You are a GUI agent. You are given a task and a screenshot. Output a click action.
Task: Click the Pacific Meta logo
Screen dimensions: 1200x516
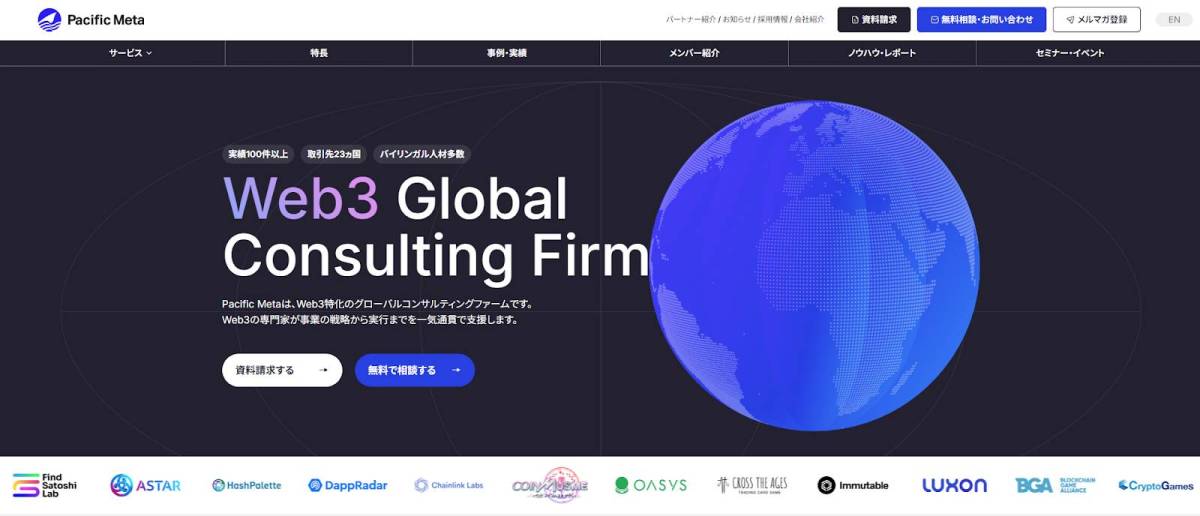(91, 20)
